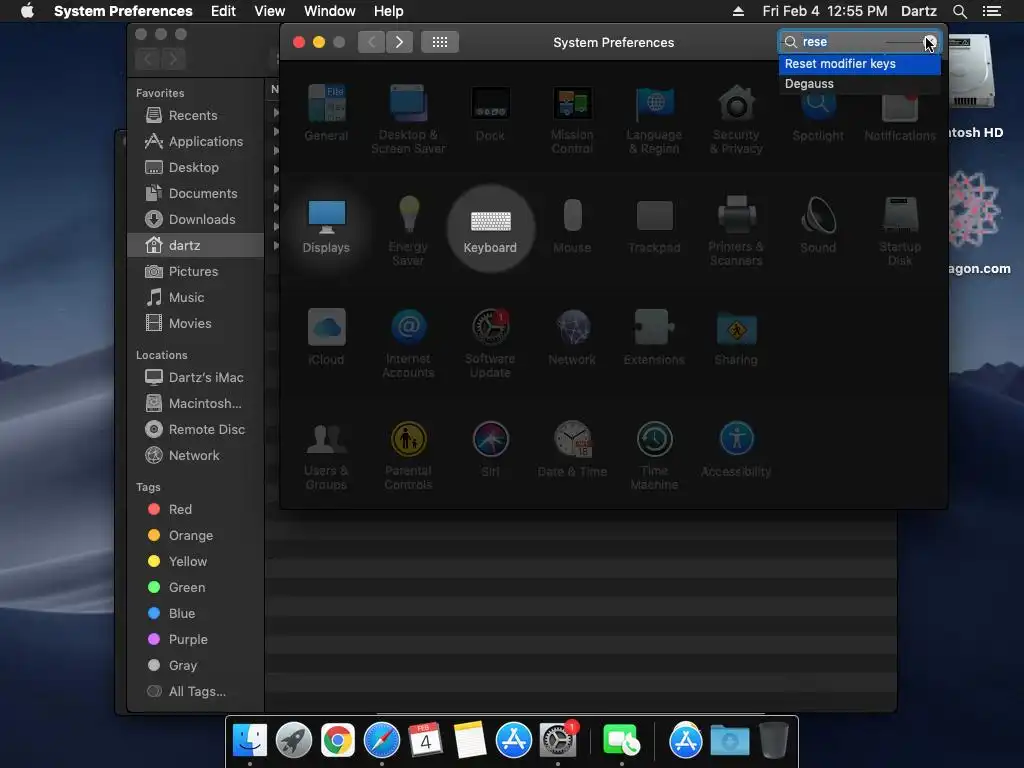Viewport: 1024px width, 768px height.
Task: Select the 'Degauss' search result
Action: (x=859, y=84)
